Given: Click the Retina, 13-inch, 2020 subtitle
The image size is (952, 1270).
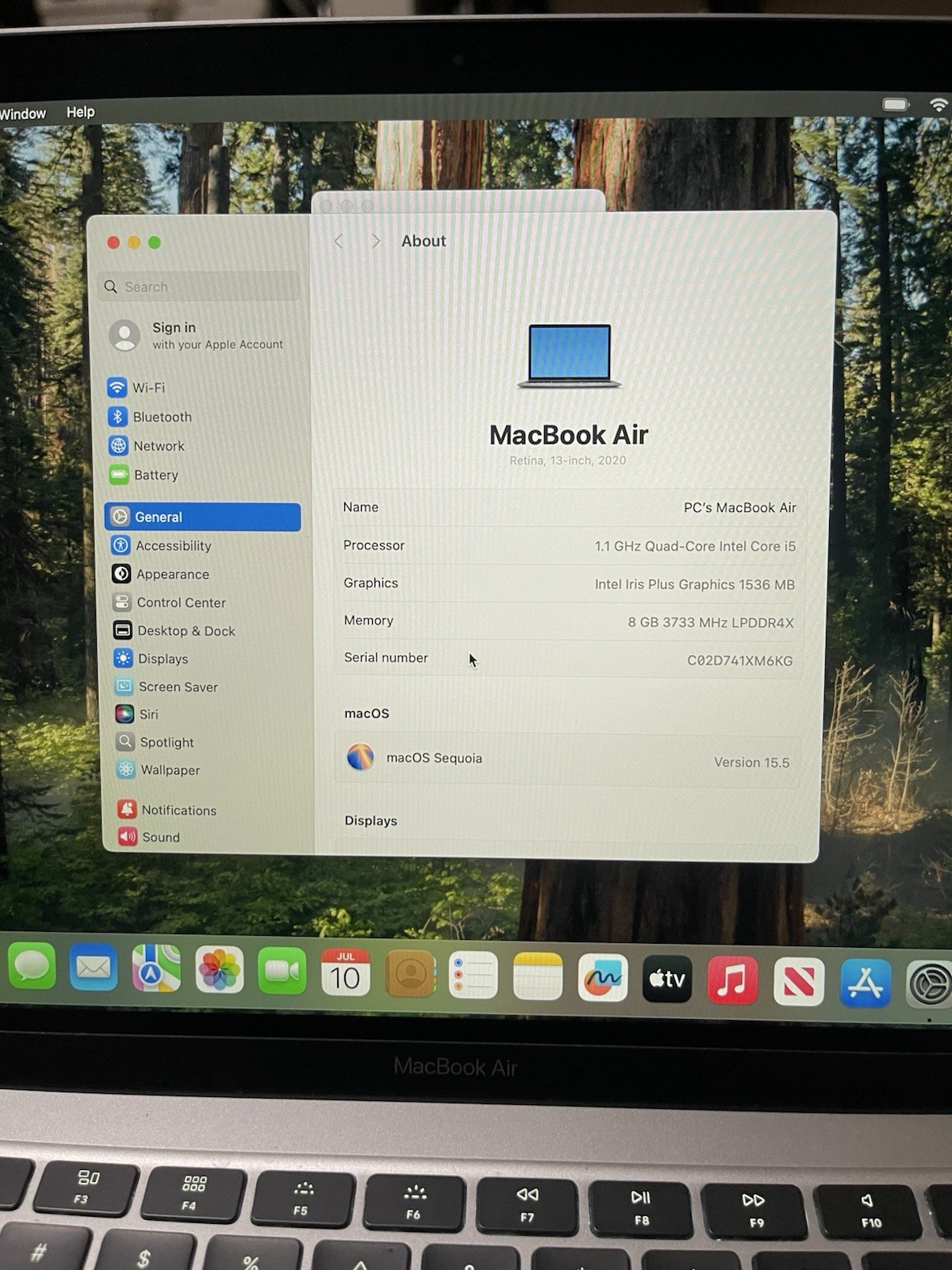Looking at the screenshot, I should tap(568, 460).
